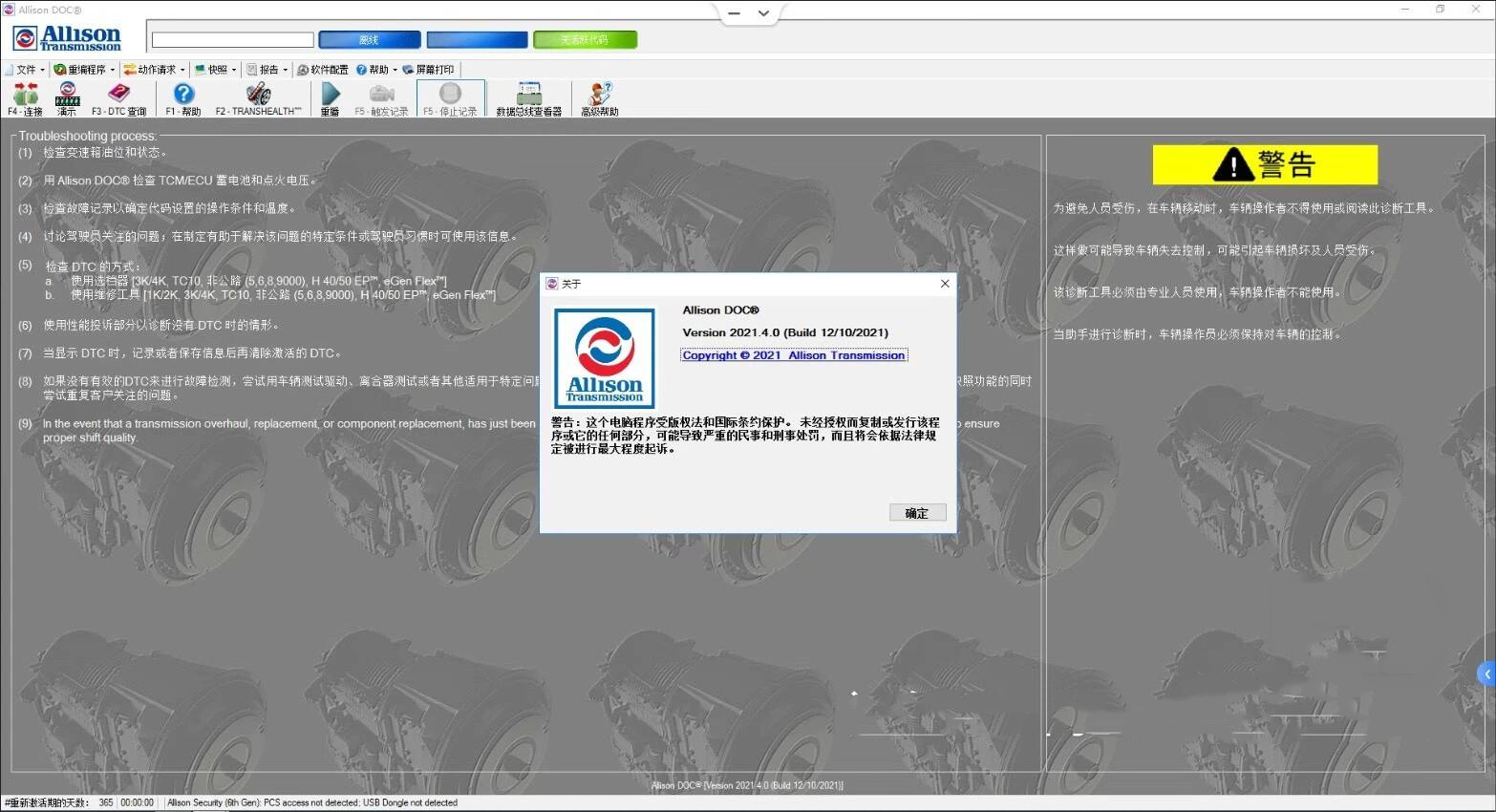Open F3 - DTC 查询 lookup

[x=119, y=98]
